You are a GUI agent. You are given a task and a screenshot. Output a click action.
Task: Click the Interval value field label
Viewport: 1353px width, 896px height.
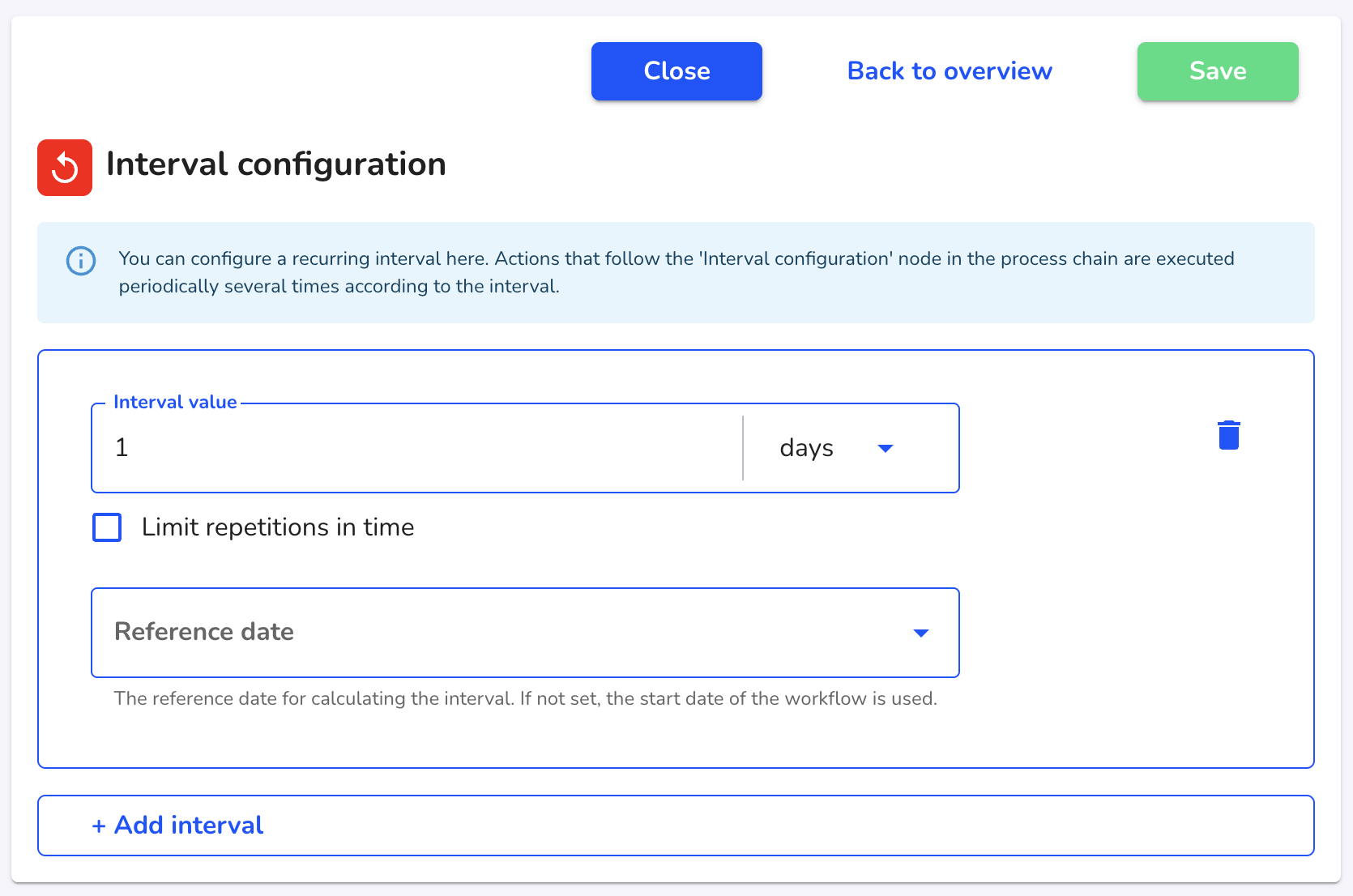(175, 402)
